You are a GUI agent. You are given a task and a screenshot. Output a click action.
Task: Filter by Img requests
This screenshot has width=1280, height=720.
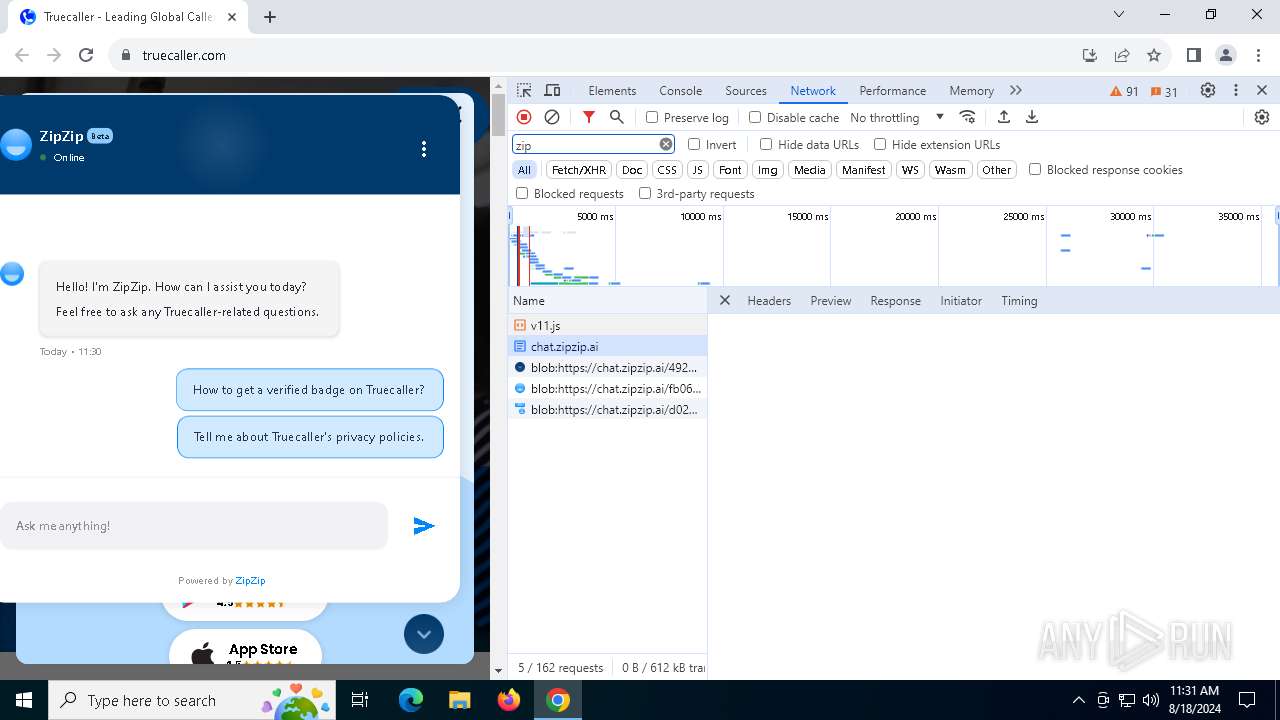767,169
